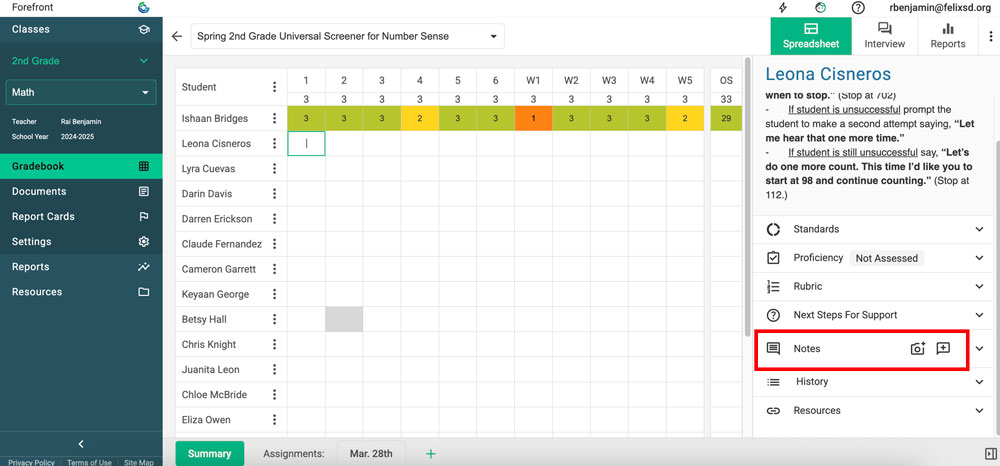Viewport: 1000px width, 466px height.
Task: Toggle the side panel icon at bottom right
Action: pyautogui.click(x=990, y=454)
